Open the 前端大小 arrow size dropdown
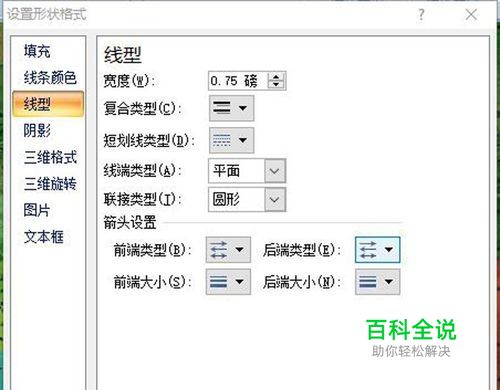Image resolution: width=500 pixels, height=390 pixels. (x=228, y=282)
